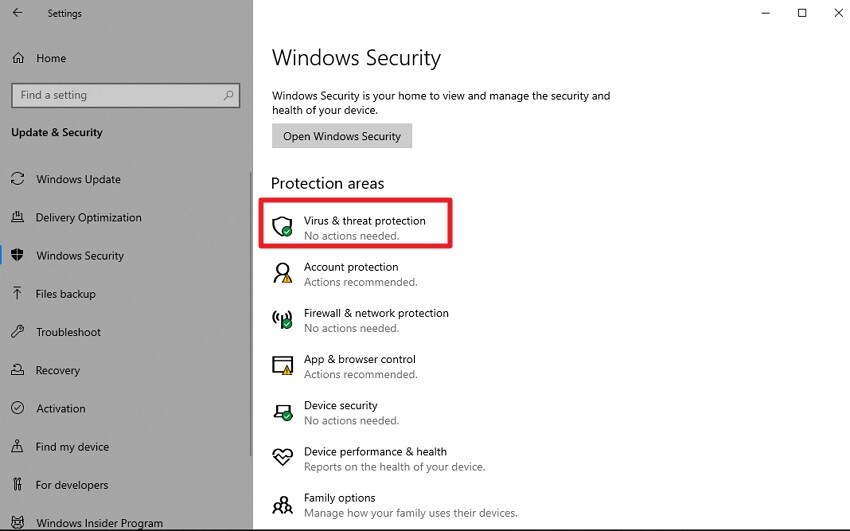Screen dimensions: 850x531
Task: Open Virus & threat protection
Action: 355,223
